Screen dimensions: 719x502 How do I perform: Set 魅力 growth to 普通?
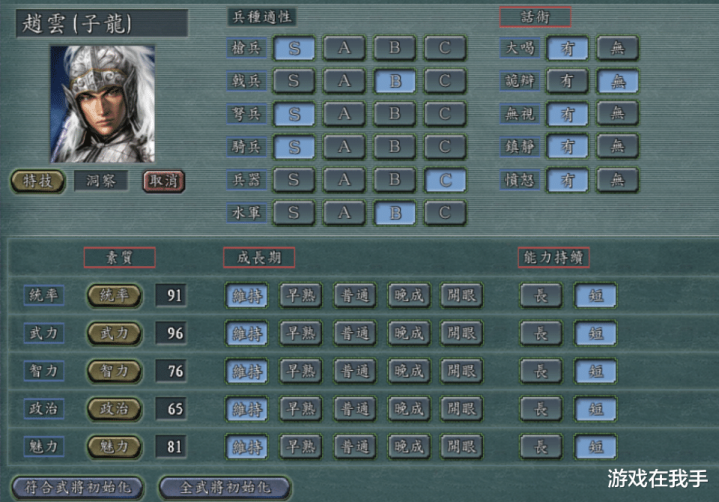coord(354,447)
